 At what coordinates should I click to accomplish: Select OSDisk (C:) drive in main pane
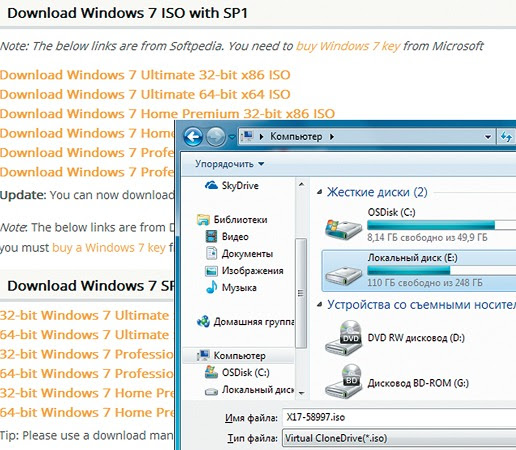pos(419,224)
